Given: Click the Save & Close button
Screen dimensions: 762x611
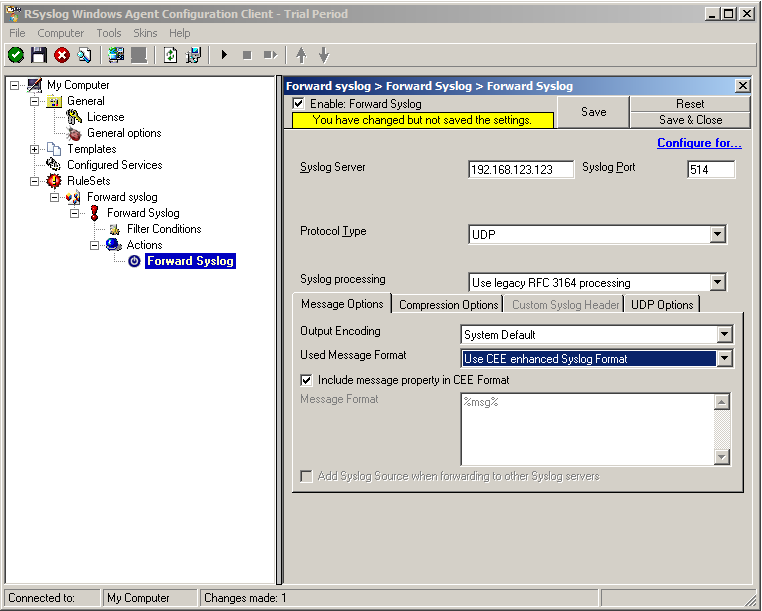Looking at the screenshot, I should tap(690, 120).
